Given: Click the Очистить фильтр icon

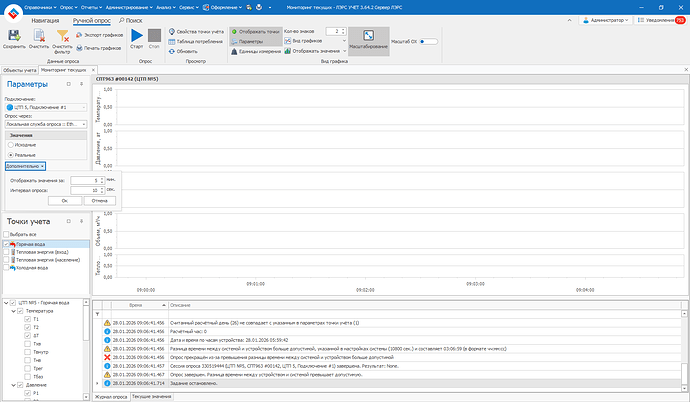Looking at the screenshot, I should 62,38.
